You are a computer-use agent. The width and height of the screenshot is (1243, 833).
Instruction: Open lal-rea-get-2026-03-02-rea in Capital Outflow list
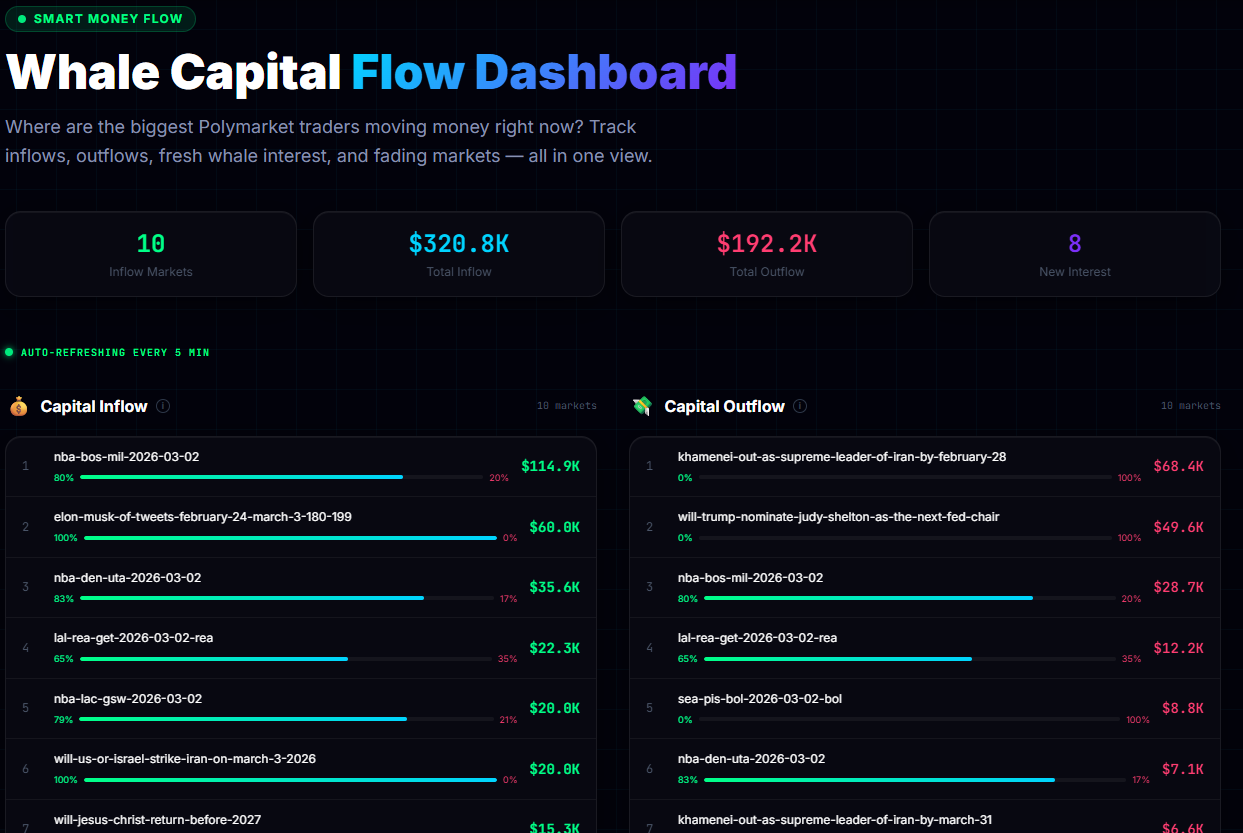pyautogui.click(x=925, y=648)
